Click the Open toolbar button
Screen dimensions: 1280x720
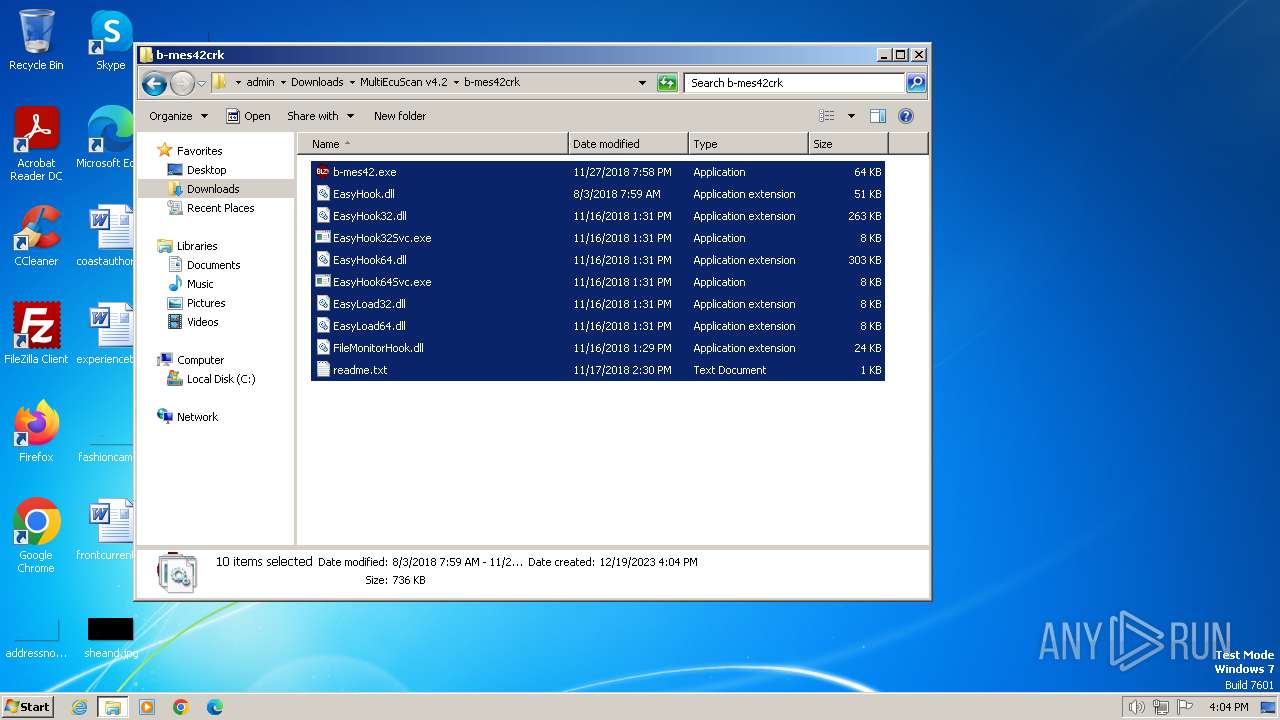point(248,116)
